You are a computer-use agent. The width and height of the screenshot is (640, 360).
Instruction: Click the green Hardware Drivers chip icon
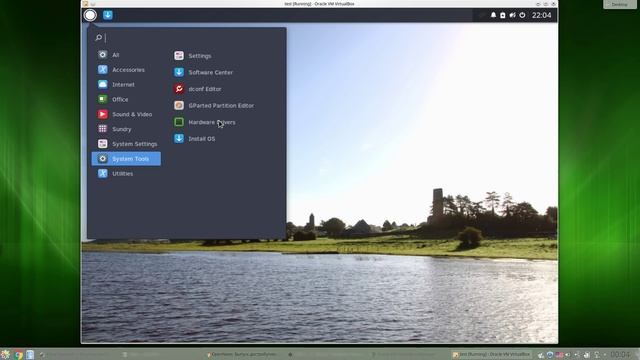[x=179, y=122]
